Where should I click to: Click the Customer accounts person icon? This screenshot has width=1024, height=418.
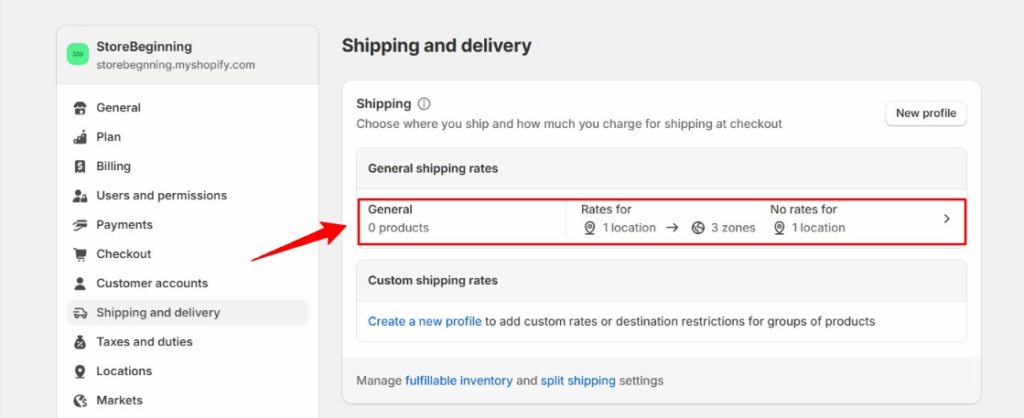[x=79, y=283]
